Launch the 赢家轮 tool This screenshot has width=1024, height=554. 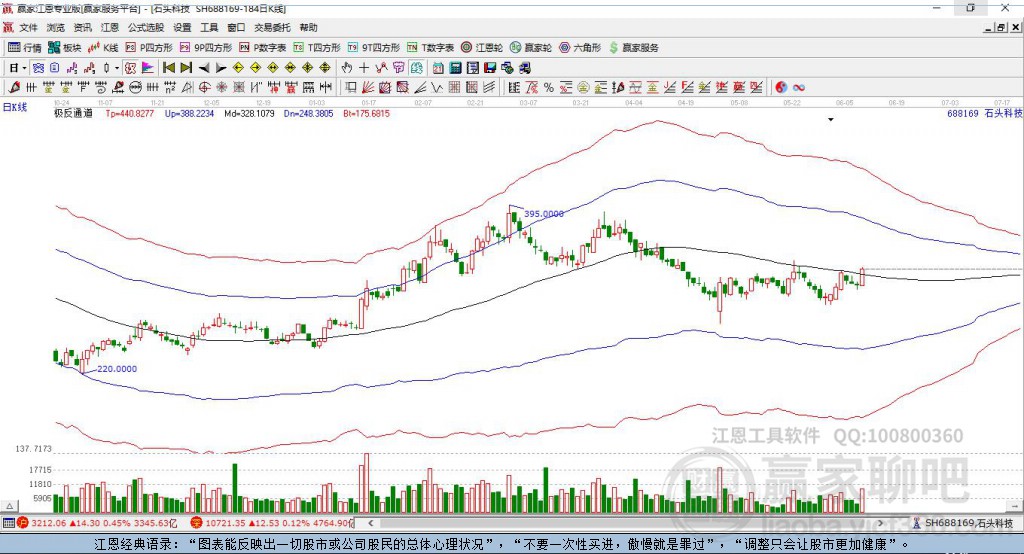531,47
